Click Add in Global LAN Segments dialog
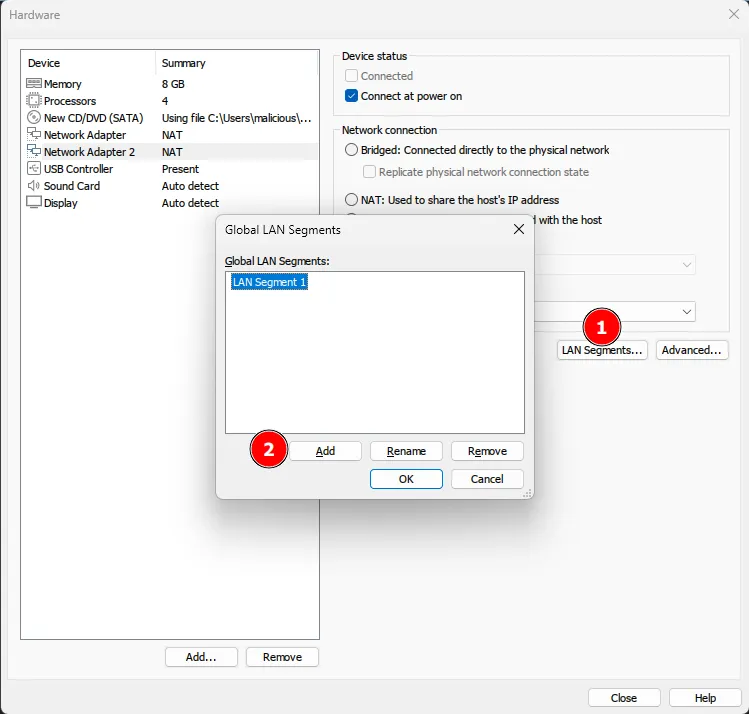 (325, 451)
